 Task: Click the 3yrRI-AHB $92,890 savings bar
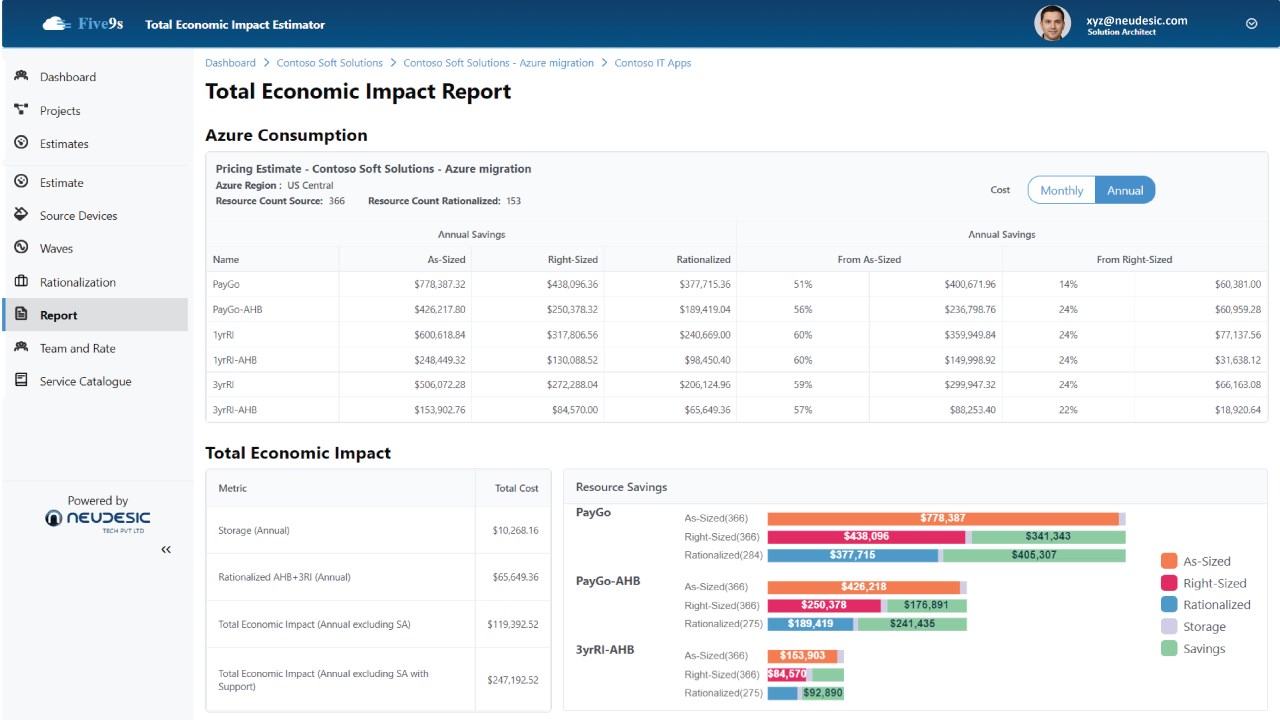click(821, 693)
